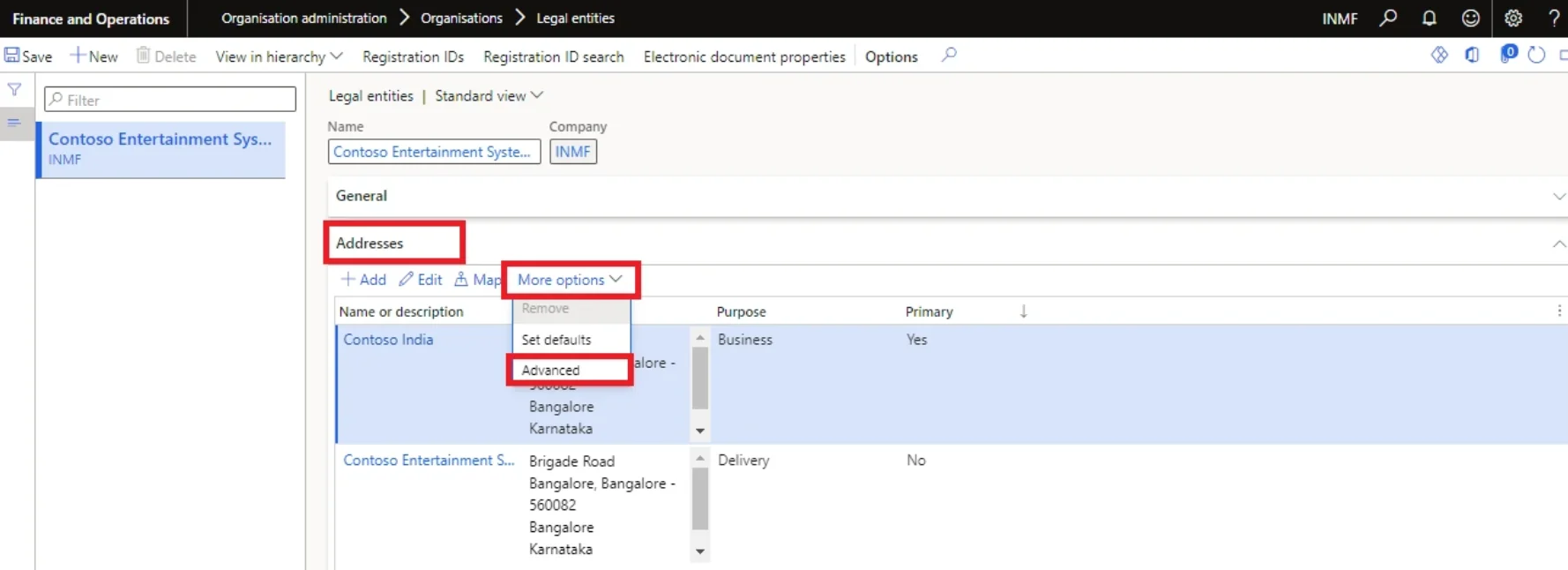The width and height of the screenshot is (1568, 570).
Task: Click the Finance and Operations home title
Action: 91,19
